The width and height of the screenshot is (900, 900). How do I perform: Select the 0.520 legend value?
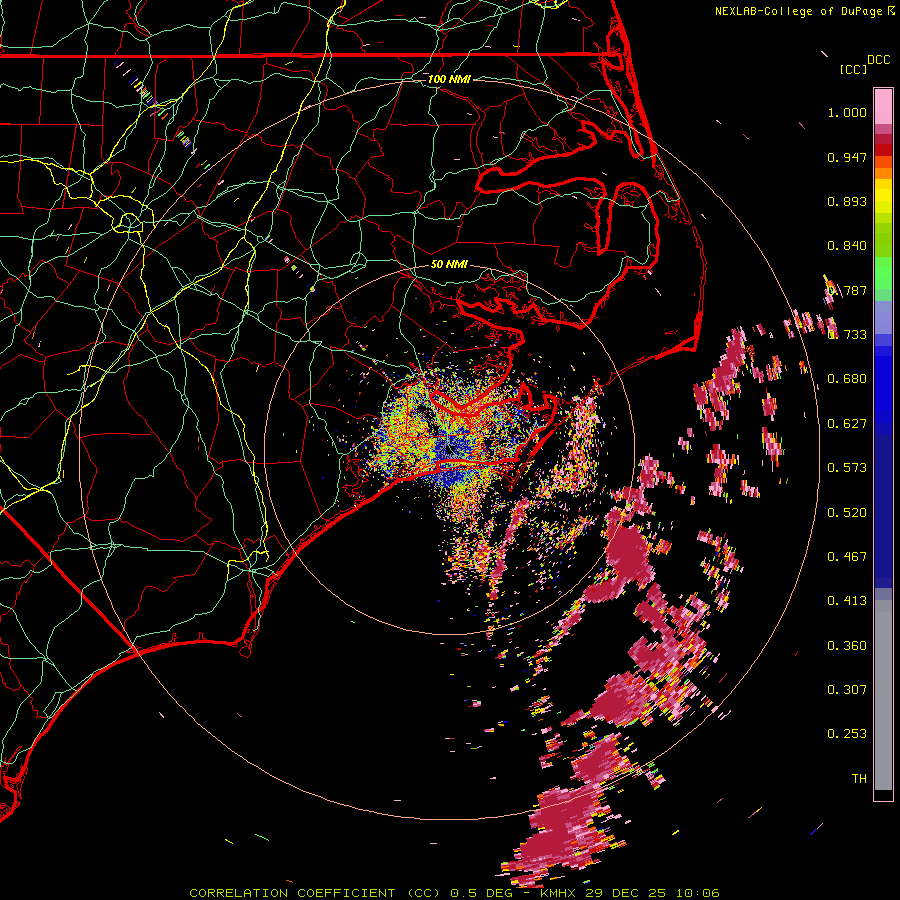[x=847, y=513]
